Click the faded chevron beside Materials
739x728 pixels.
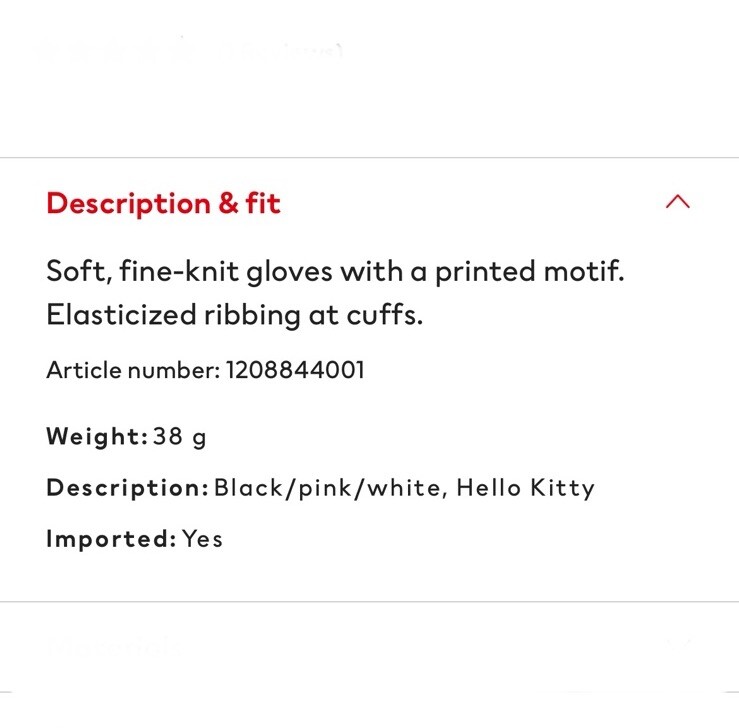click(x=677, y=644)
